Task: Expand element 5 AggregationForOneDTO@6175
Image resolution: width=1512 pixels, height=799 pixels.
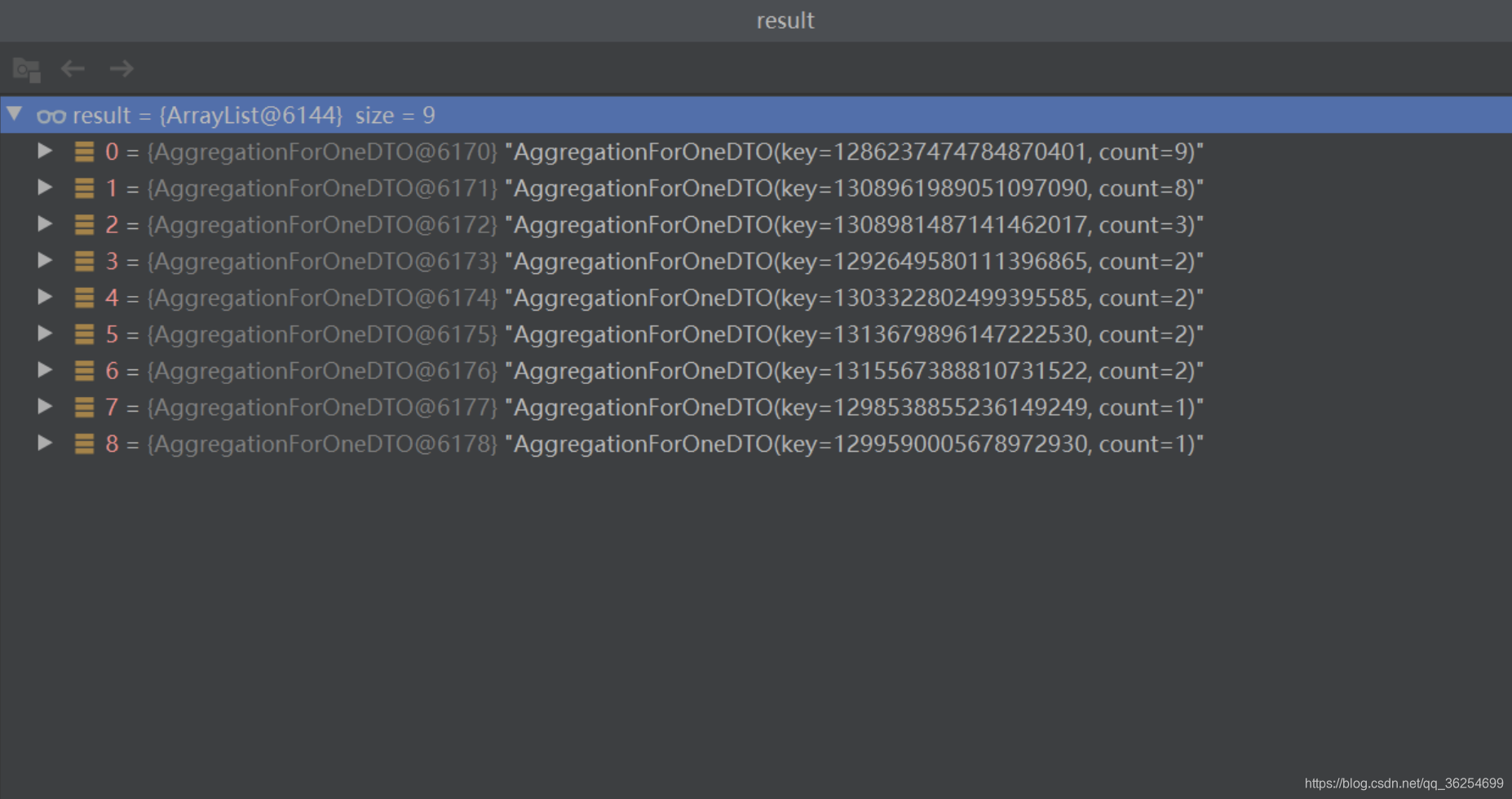Action: (x=45, y=333)
